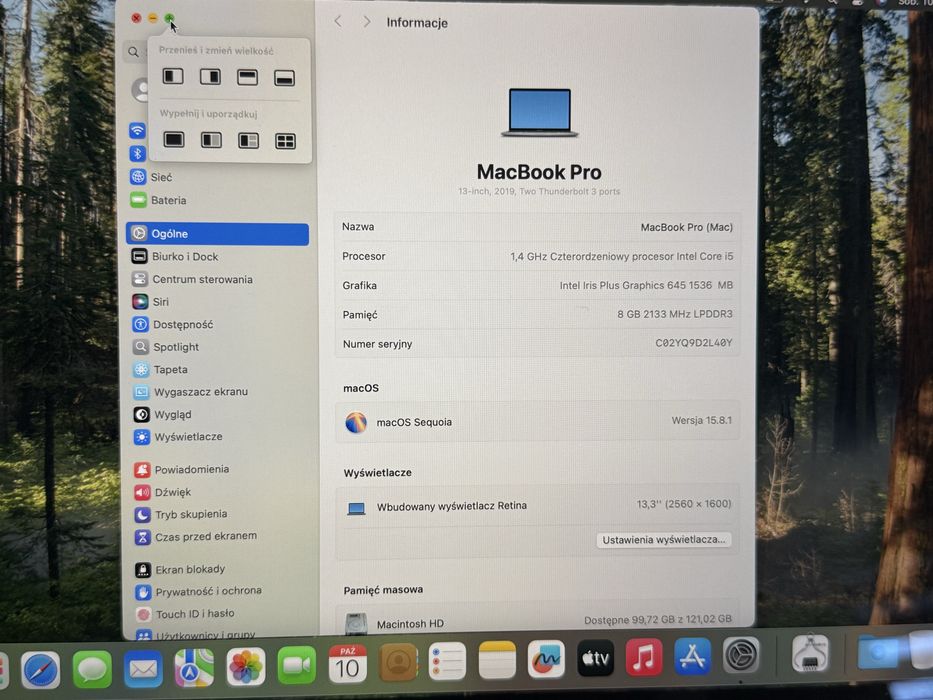Open System Settings from the Dock

pyautogui.click(x=741, y=655)
